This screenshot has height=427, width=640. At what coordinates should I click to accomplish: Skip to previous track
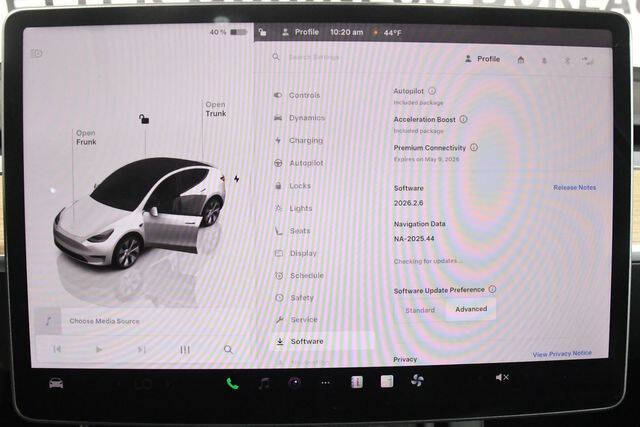coord(57,349)
